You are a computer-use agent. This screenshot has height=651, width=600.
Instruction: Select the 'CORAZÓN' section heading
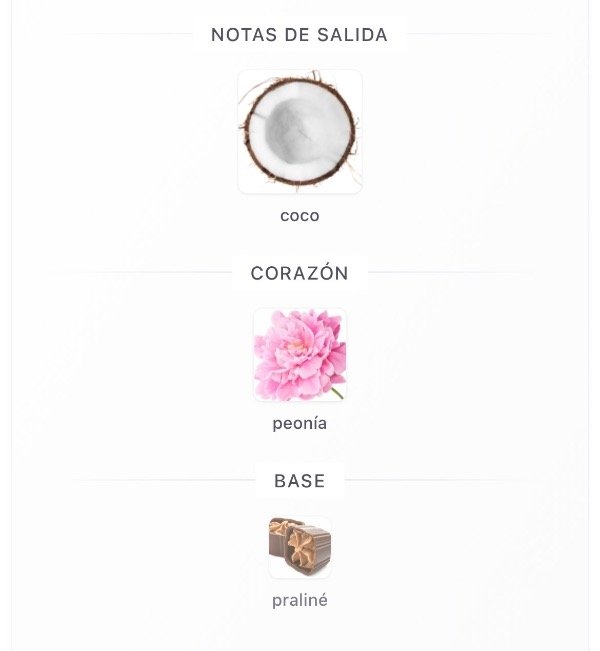pyautogui.click(x=299, y=273)
